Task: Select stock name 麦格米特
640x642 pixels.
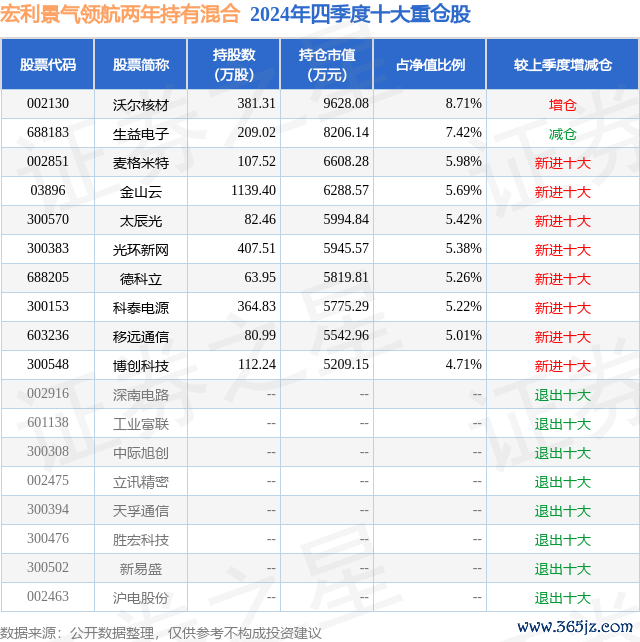Action: tap(141, 163)
